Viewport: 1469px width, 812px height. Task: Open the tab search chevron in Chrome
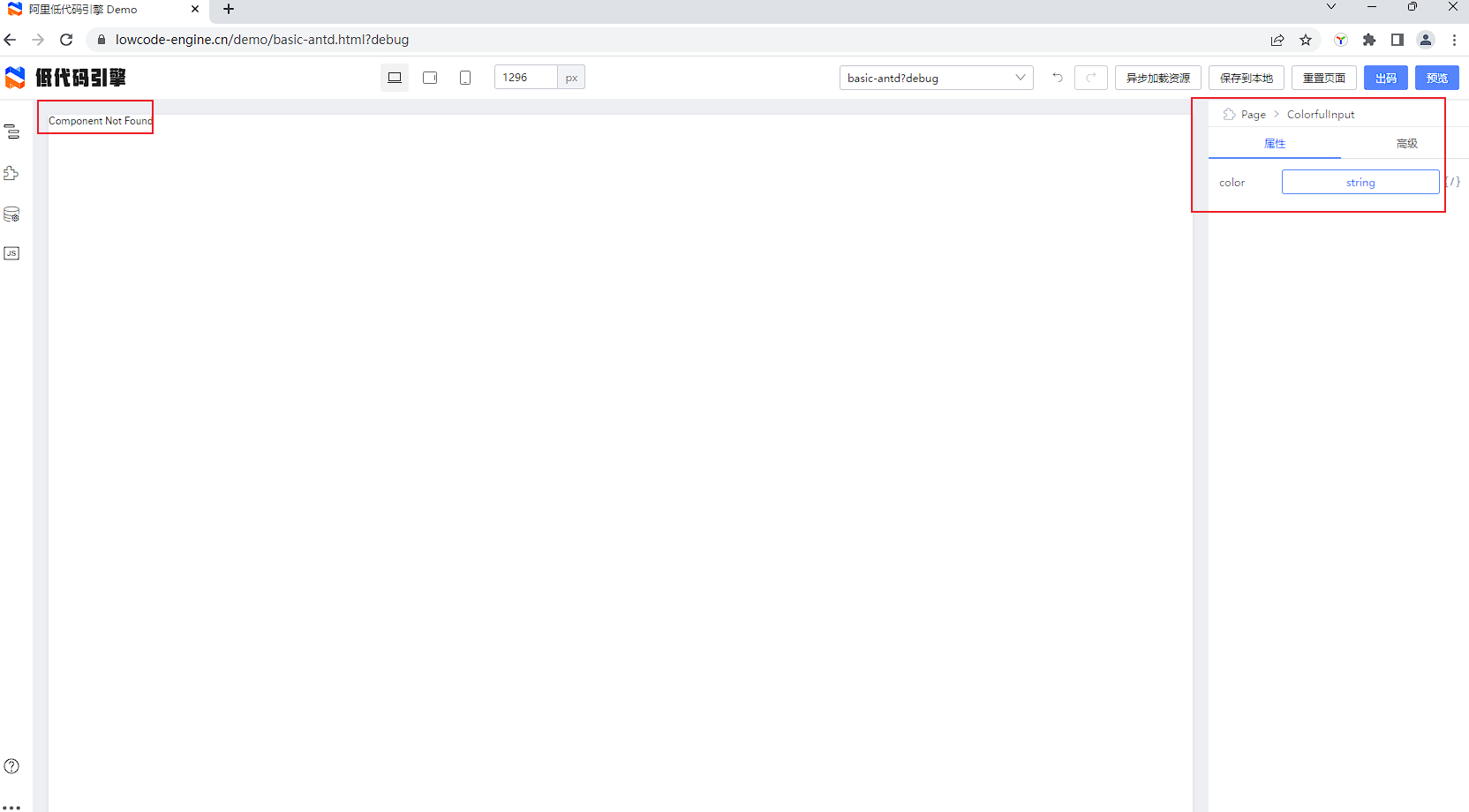coord(1331,6)
